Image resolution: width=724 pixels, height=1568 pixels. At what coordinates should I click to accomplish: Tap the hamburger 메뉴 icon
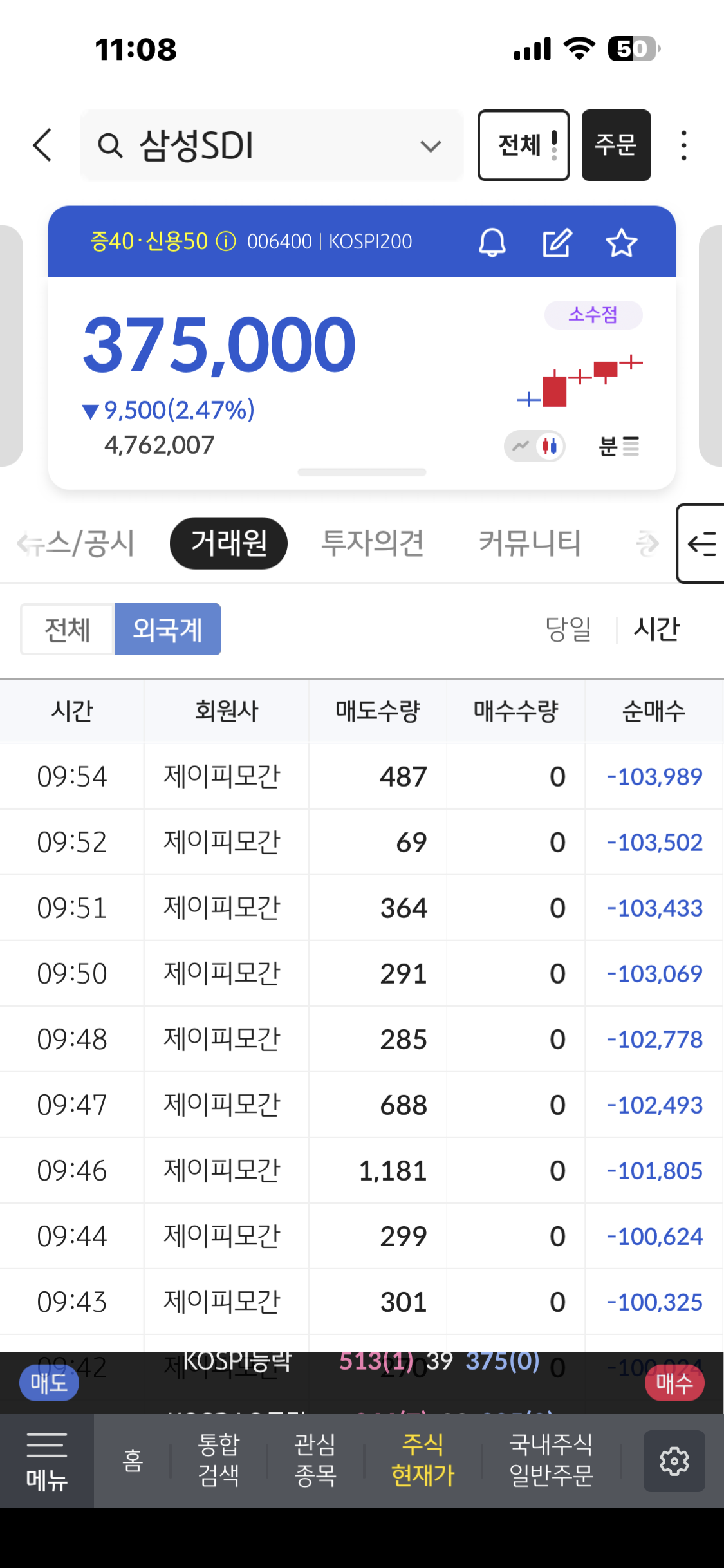(46, 1461)
